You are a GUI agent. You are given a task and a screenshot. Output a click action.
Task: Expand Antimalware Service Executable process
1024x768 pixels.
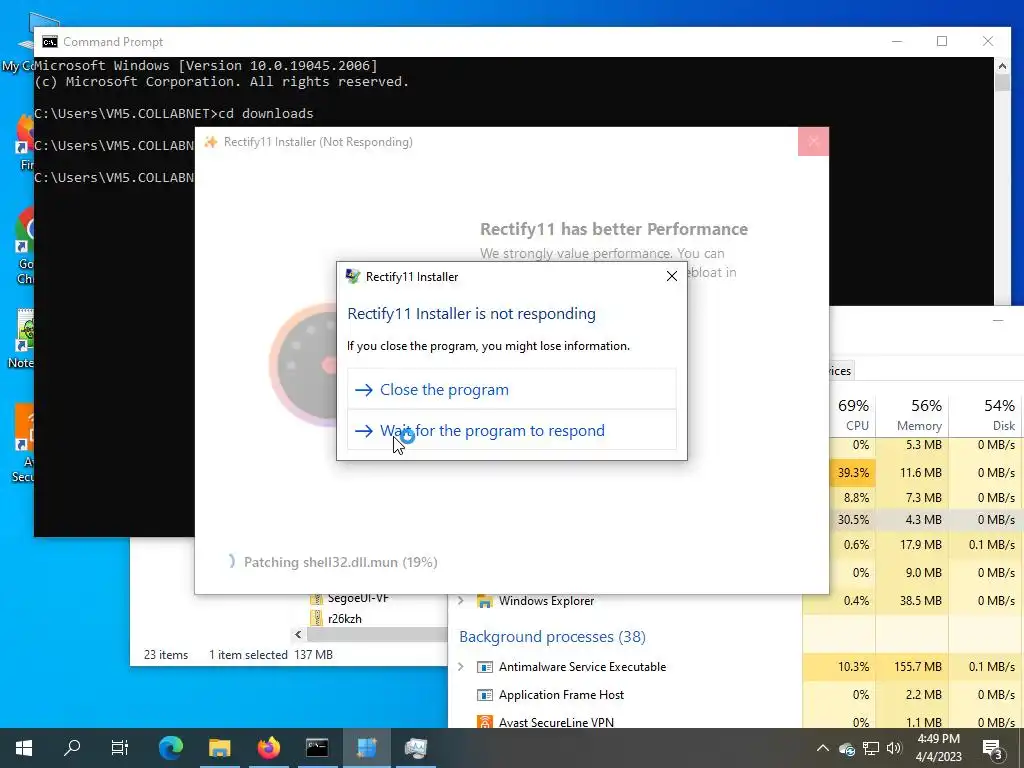coord(460,667)
